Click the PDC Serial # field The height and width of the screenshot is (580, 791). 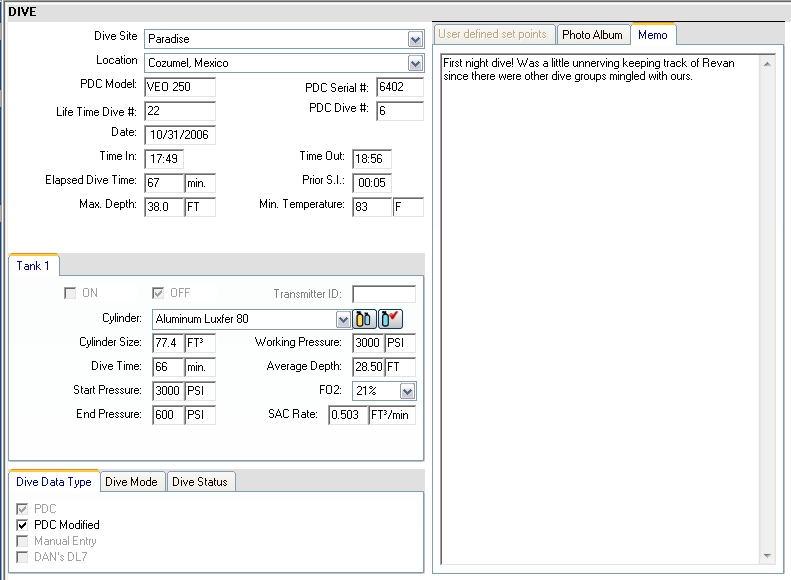point(400,87)
